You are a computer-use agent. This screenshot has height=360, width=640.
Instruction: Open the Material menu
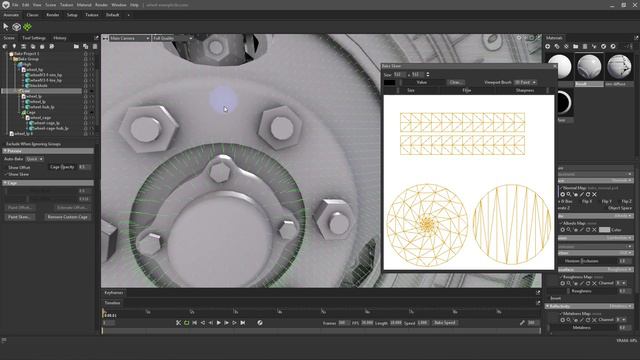point(84,5)
